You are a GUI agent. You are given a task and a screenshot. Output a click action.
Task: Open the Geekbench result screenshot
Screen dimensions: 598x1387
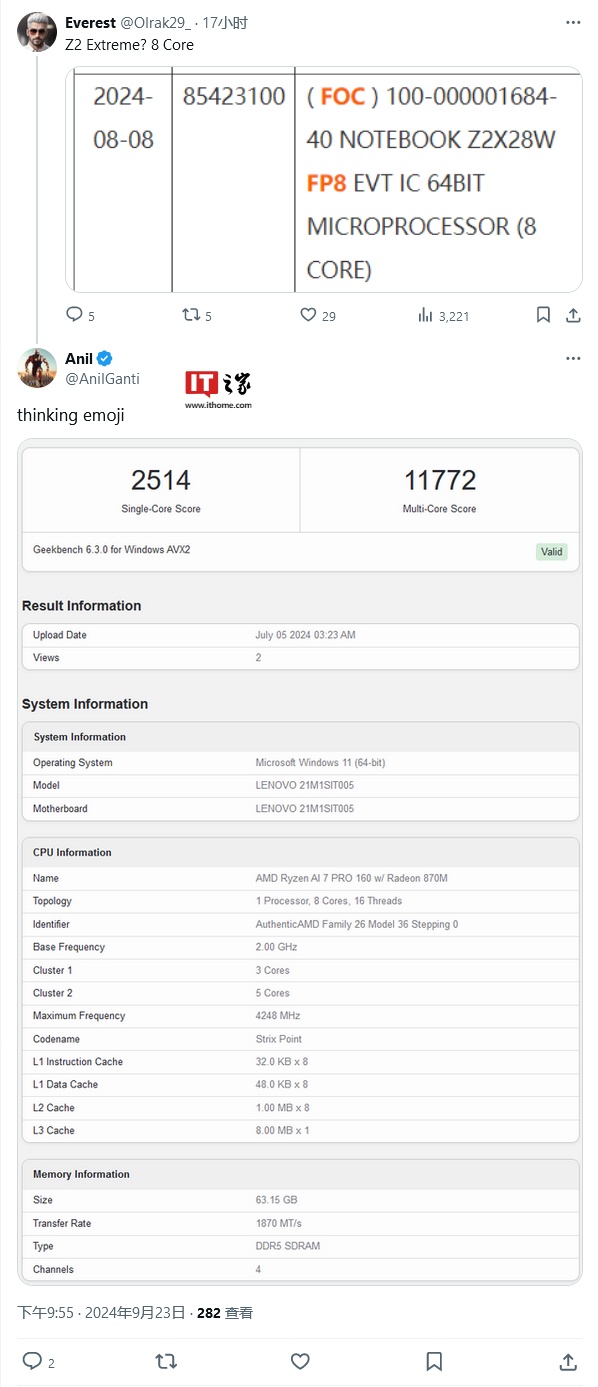tap(300, 862)
